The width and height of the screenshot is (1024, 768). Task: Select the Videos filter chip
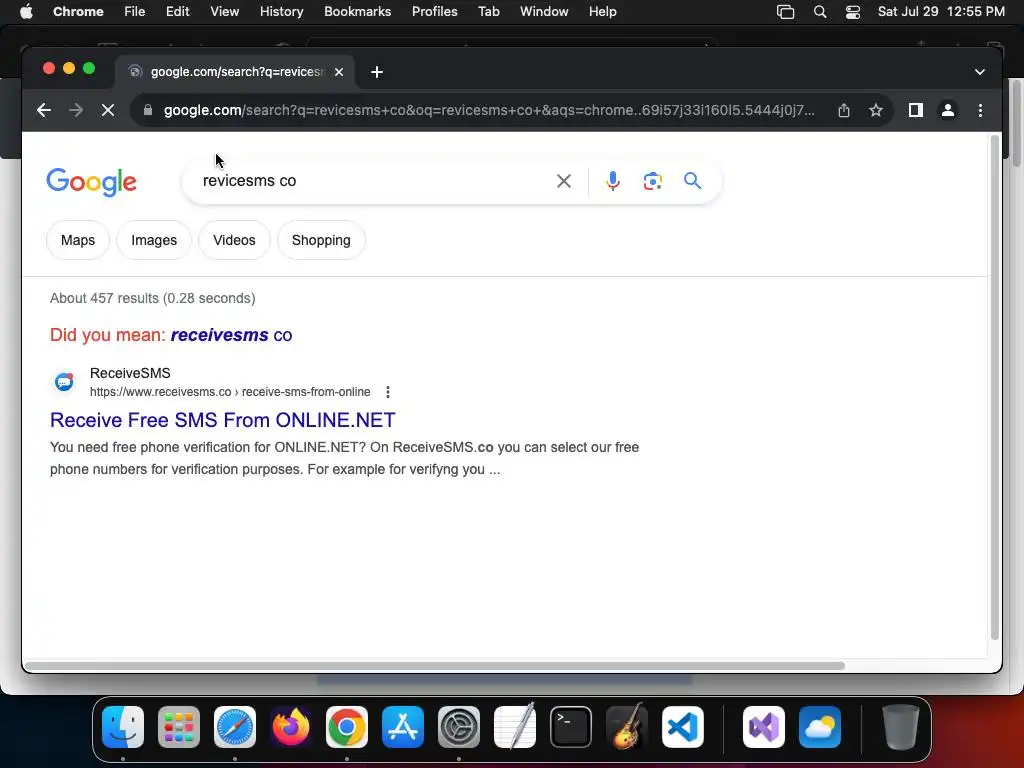point(234,240)
